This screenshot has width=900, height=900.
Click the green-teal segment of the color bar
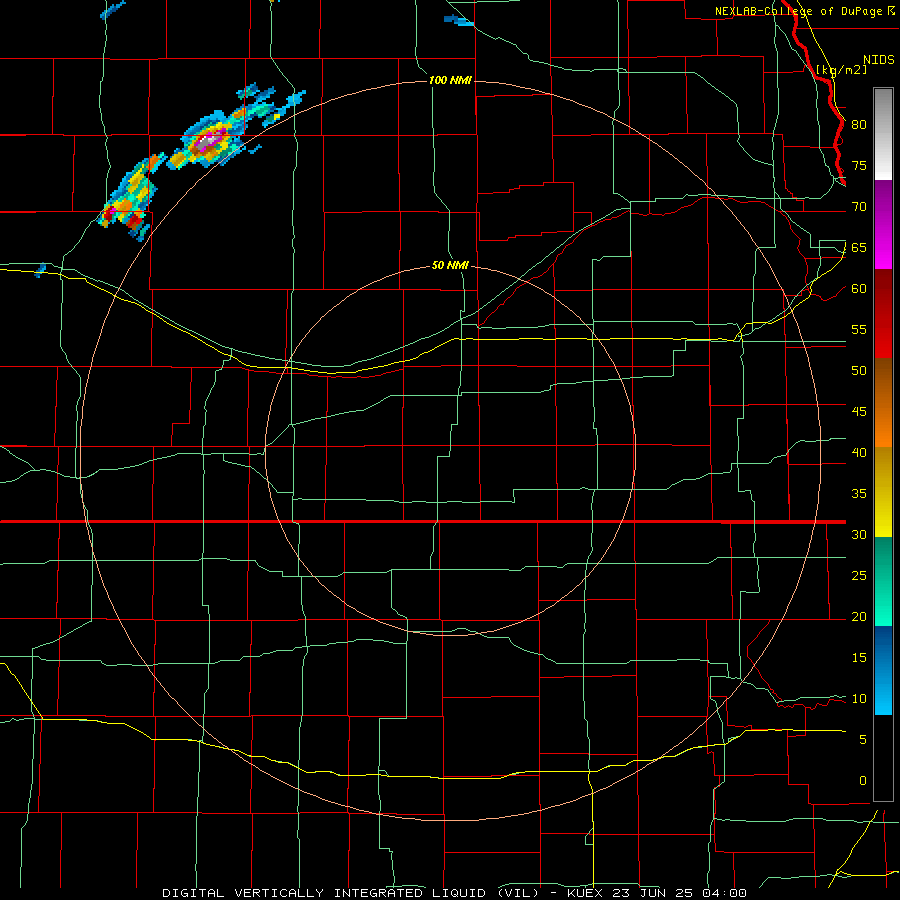[x=883, y=581]
